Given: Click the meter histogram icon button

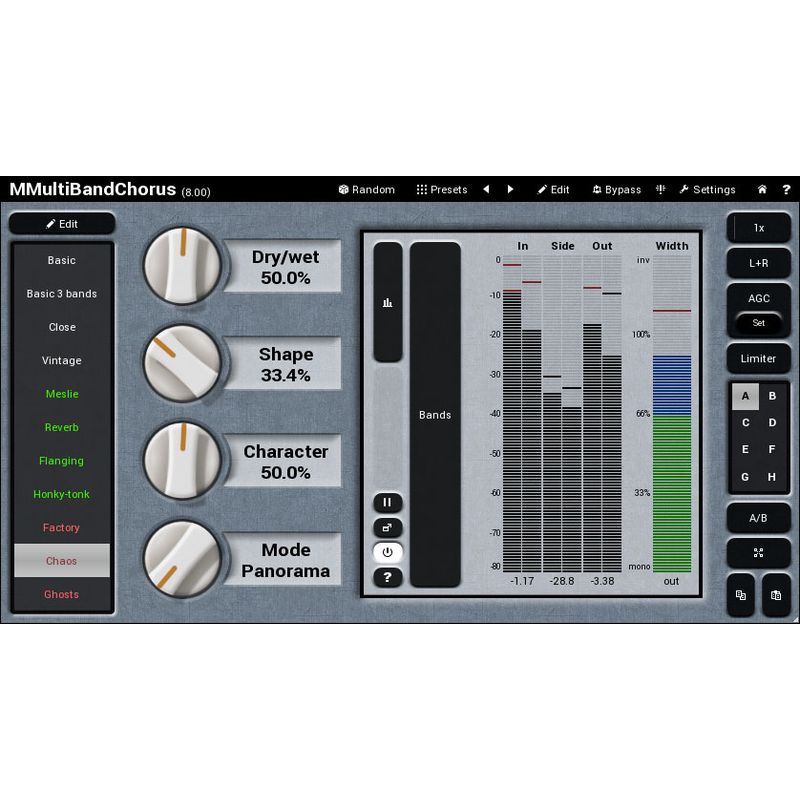Looking at the screenshot, I should 388,302.
